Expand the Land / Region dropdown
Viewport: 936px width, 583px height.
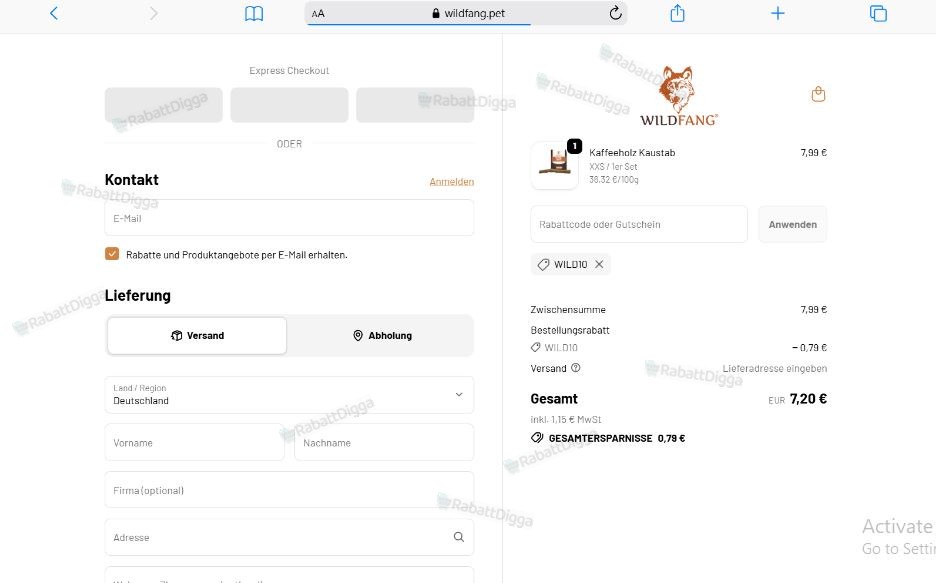(289, 394)
